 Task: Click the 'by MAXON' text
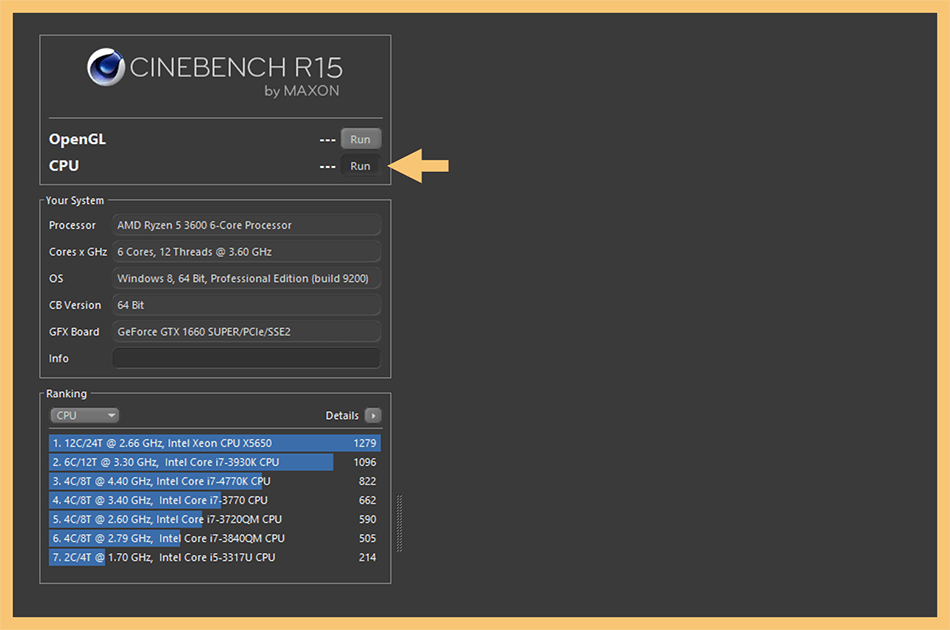pos(302,91)
